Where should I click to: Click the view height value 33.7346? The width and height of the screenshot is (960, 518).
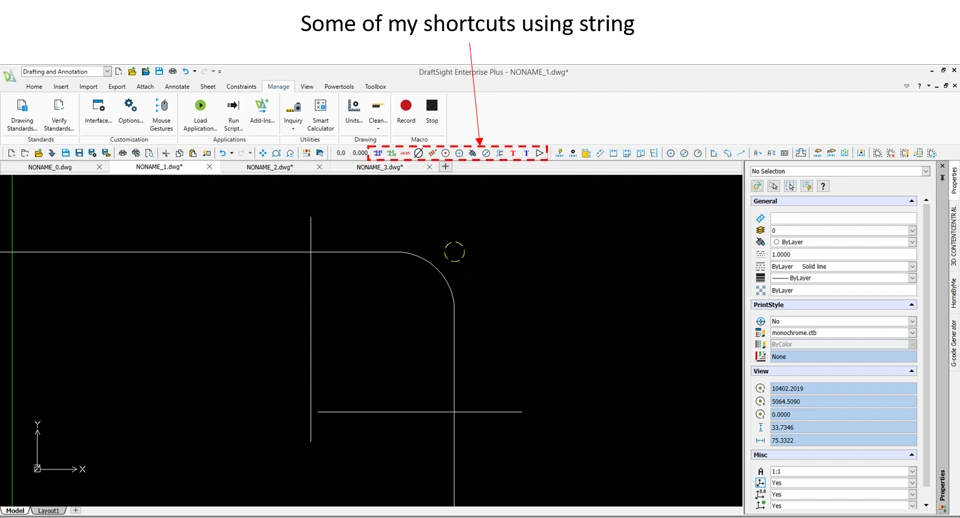pos(843,427)
